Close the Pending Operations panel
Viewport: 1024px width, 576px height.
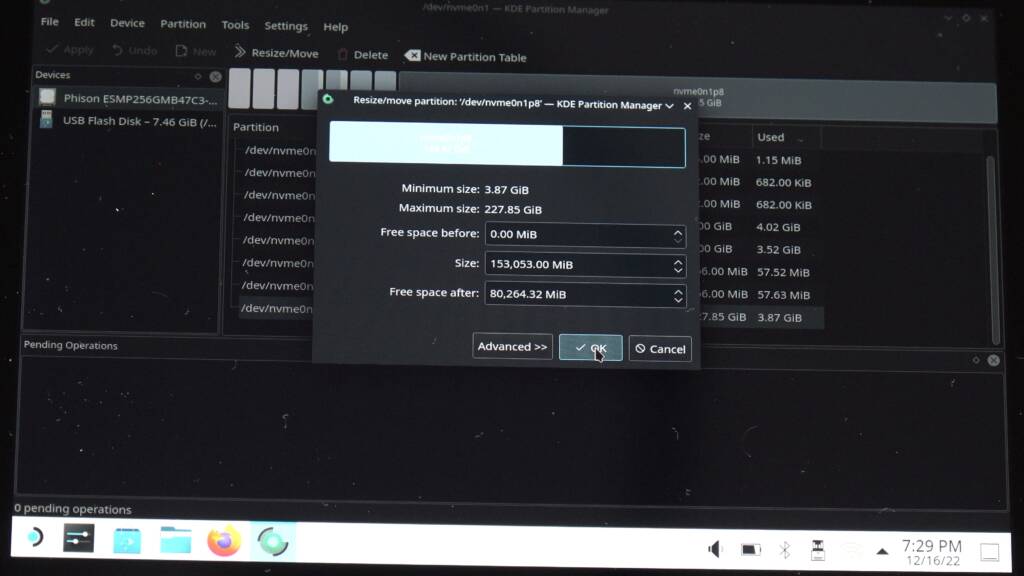[x=993, y=360]
